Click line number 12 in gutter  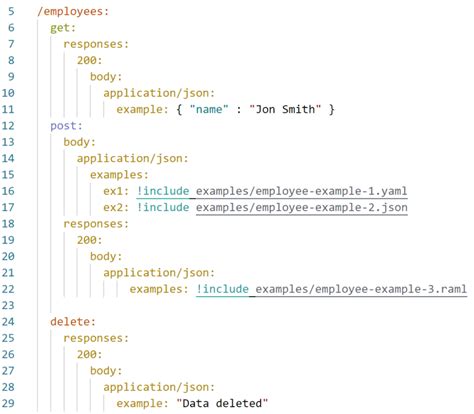pyautogui.click(x=8, y=126)
